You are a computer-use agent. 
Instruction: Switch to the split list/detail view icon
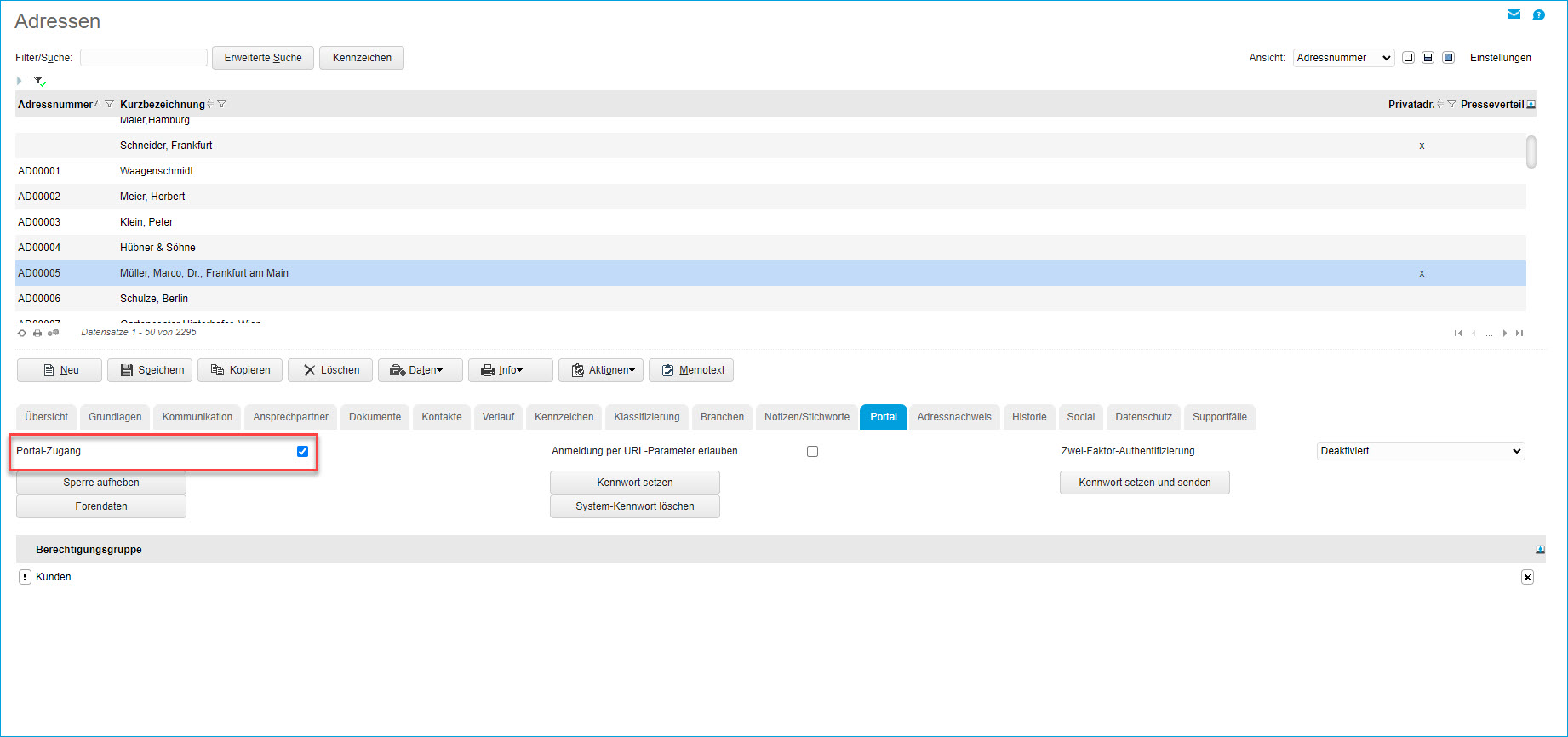tap(1428, 58)
